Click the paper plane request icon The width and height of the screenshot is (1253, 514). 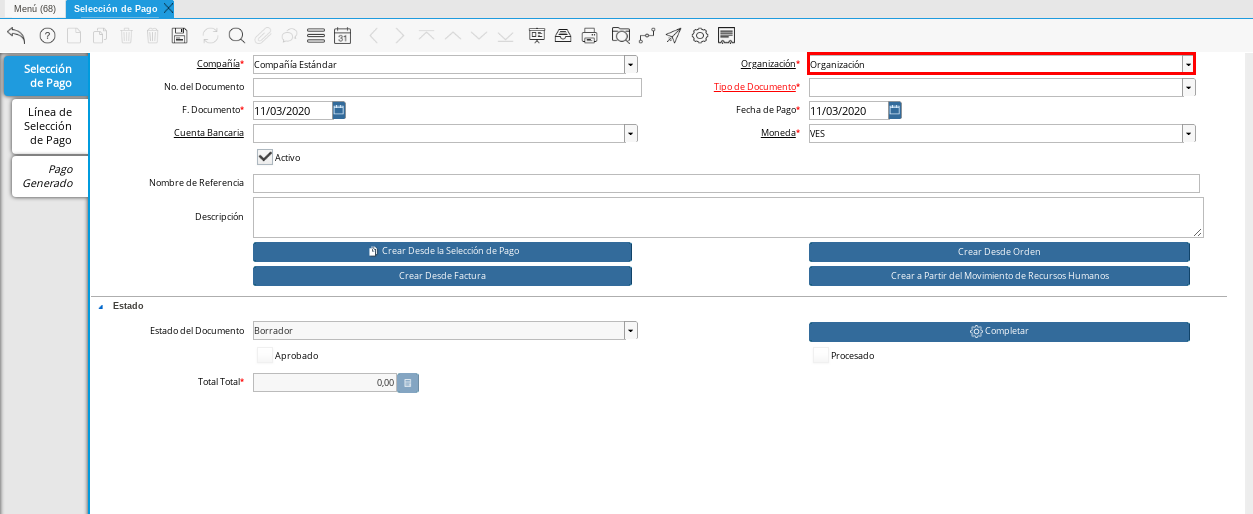click(674, 35)
